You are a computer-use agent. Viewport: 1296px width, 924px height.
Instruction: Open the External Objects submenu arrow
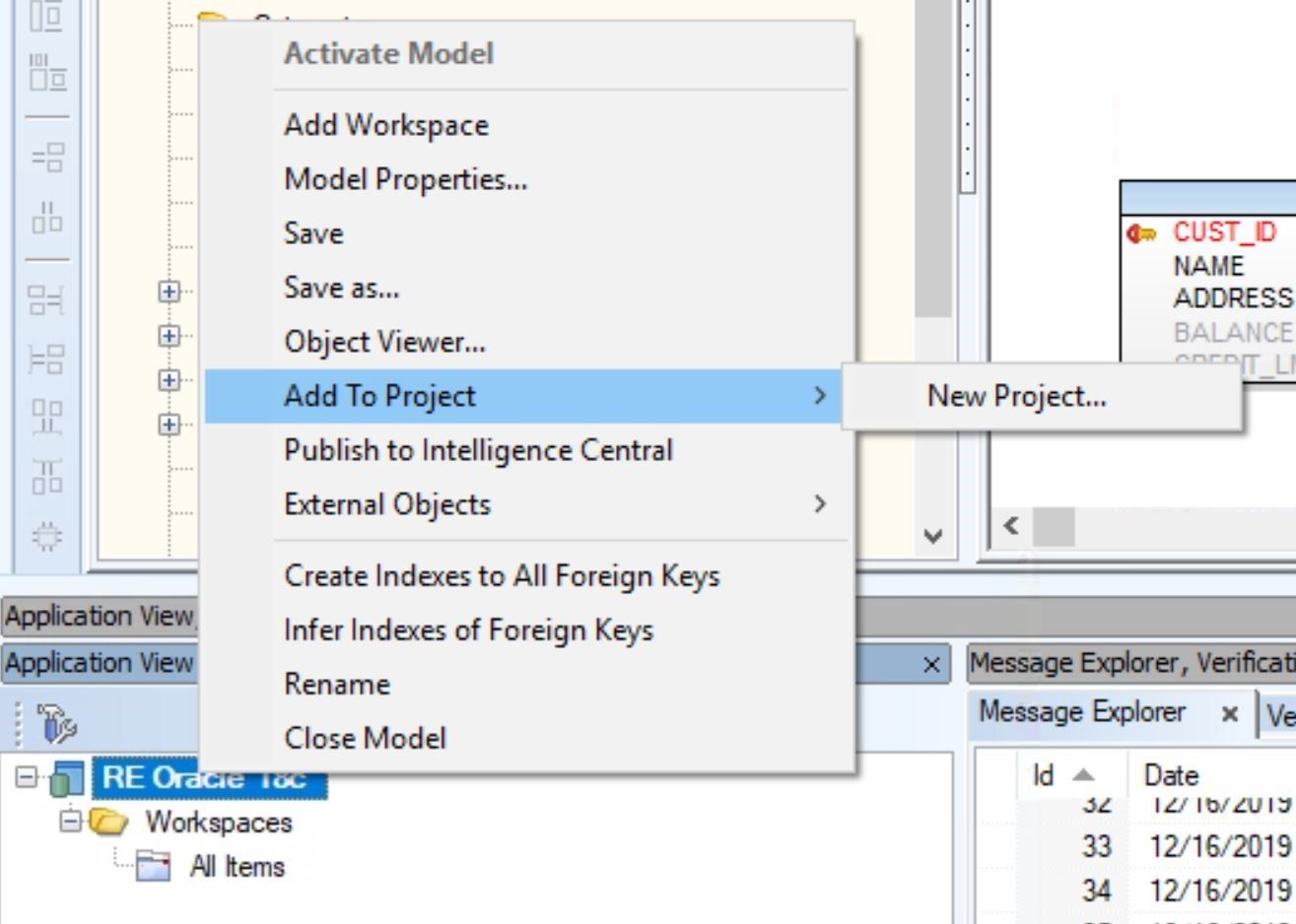pyautogui.click(x=819, y=504)
